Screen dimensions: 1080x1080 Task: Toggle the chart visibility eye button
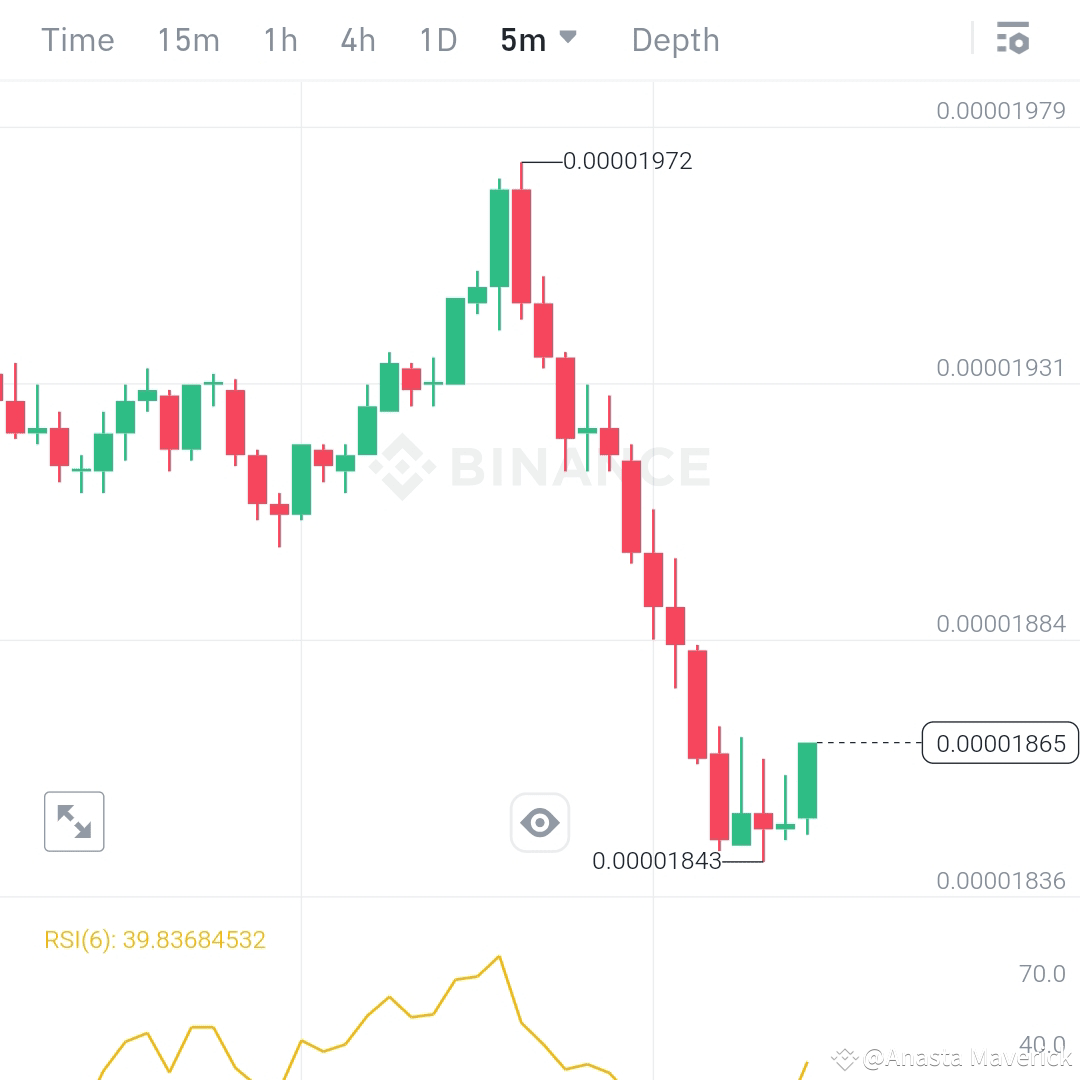pos(540,822)
